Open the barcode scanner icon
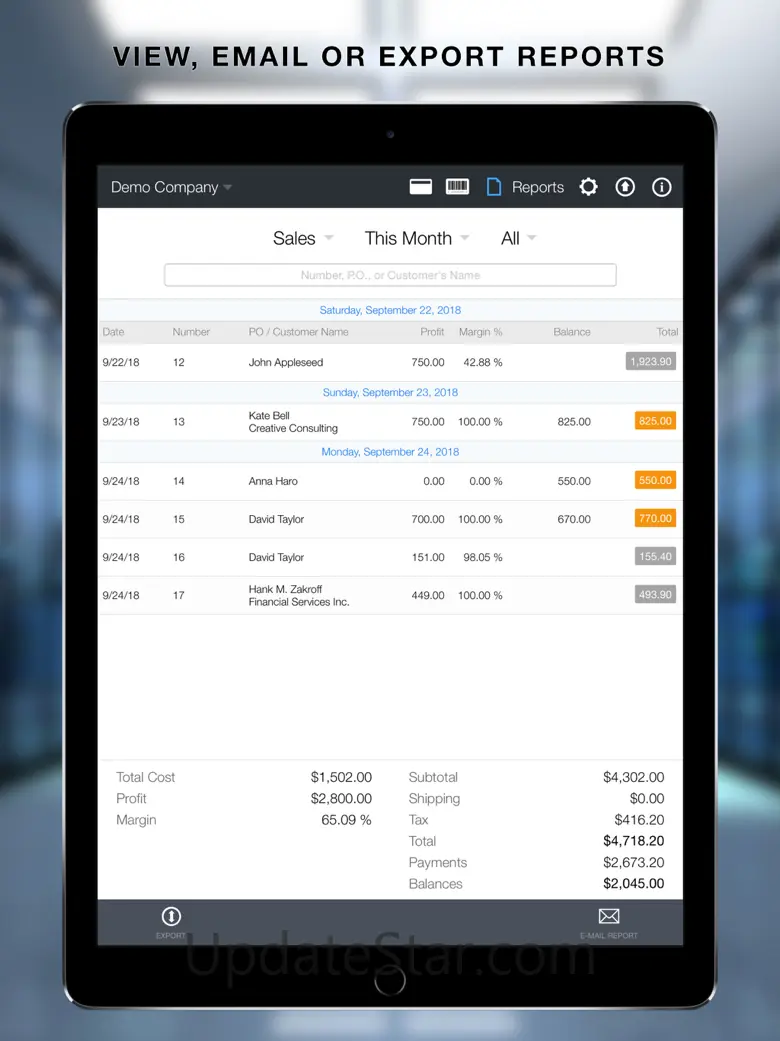This screenshot has height=1041, width=780. pyautogui.click(x=457, y=187)
